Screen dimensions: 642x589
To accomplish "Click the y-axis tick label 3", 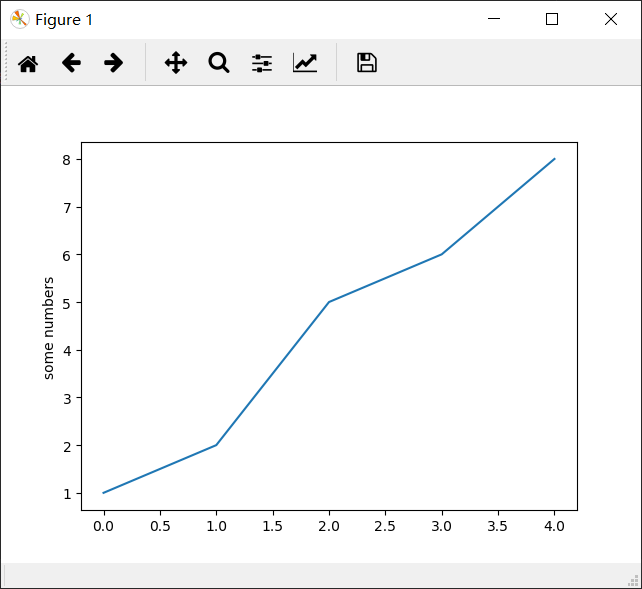I will coord(67,399).
